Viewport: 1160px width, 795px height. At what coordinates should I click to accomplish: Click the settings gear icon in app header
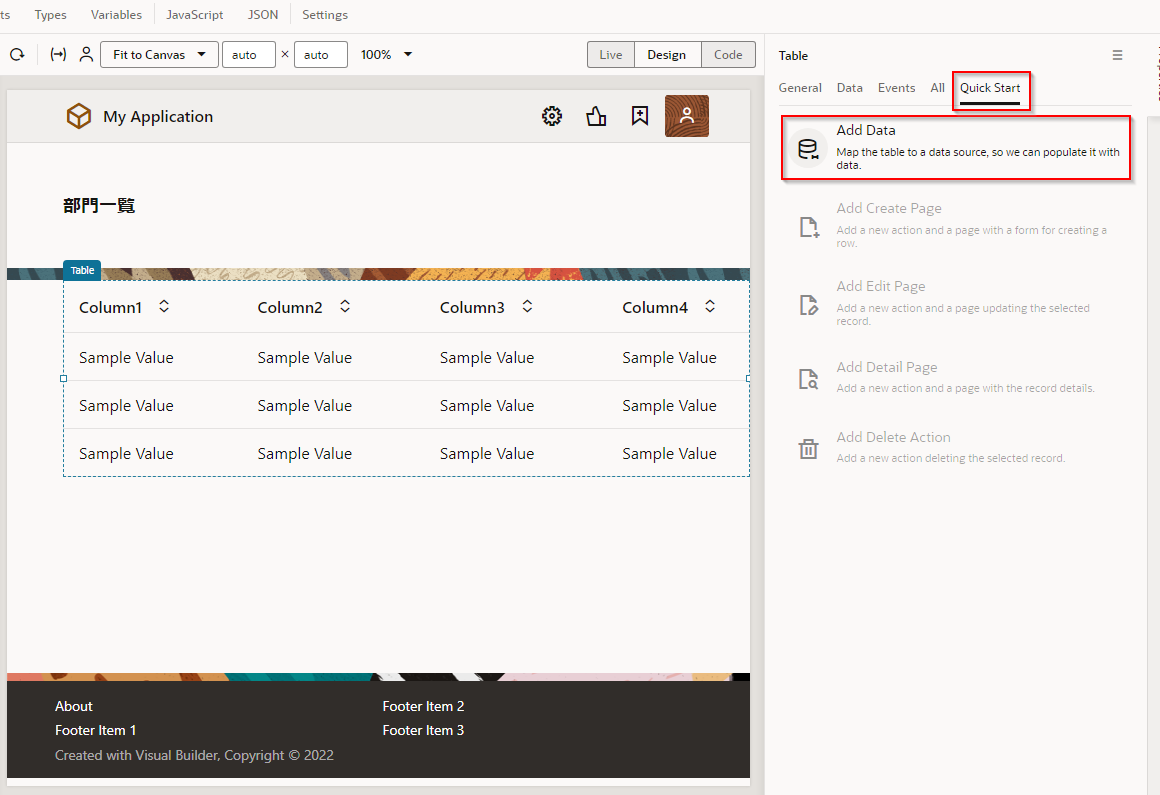[551, 116]
